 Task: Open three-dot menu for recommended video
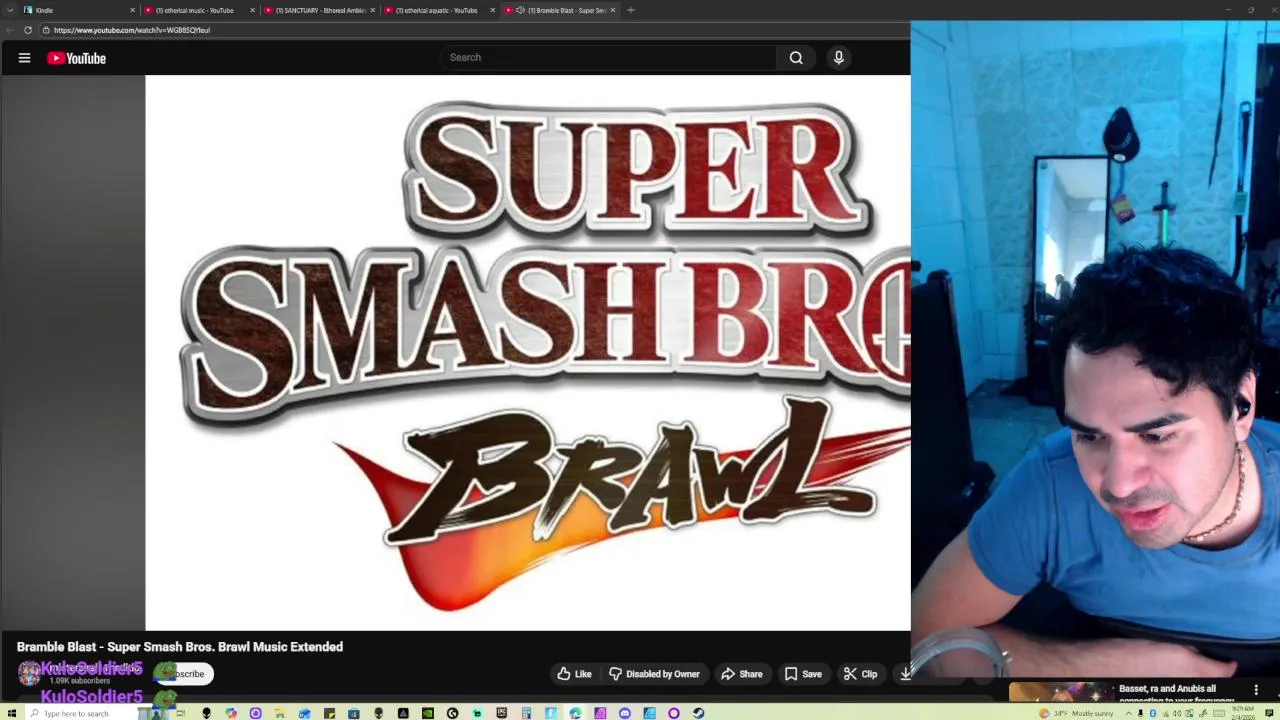pyautogui.click(x=1256, y=690)
